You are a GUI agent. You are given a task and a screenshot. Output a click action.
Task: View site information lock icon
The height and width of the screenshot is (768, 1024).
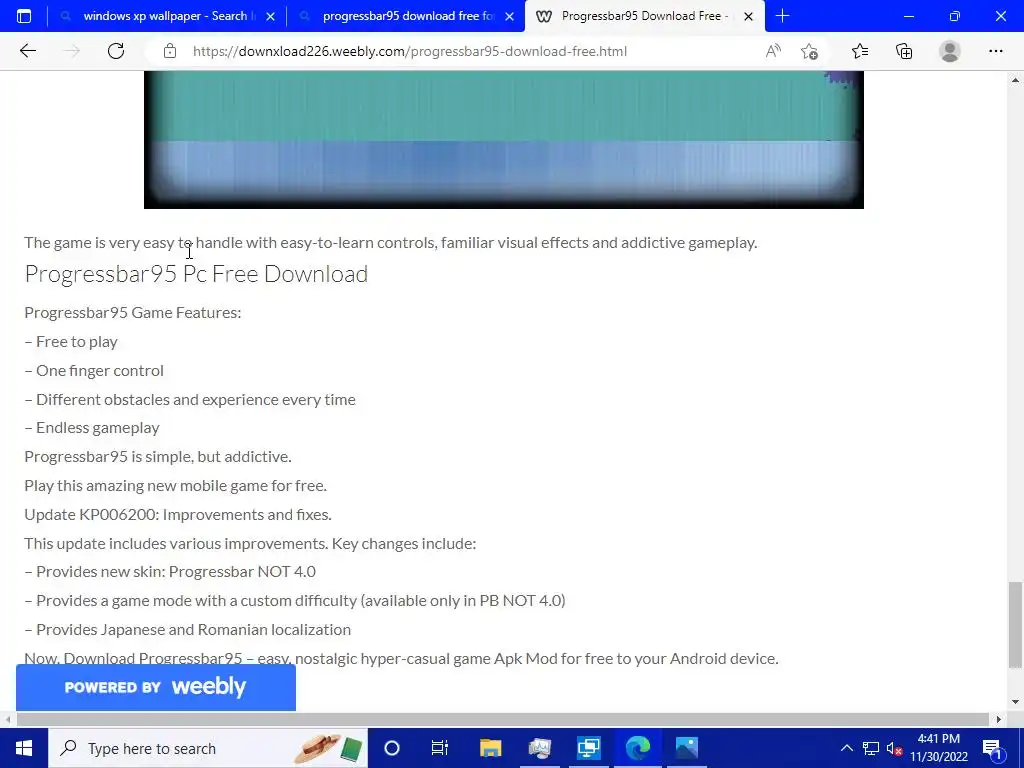(170, 51)
